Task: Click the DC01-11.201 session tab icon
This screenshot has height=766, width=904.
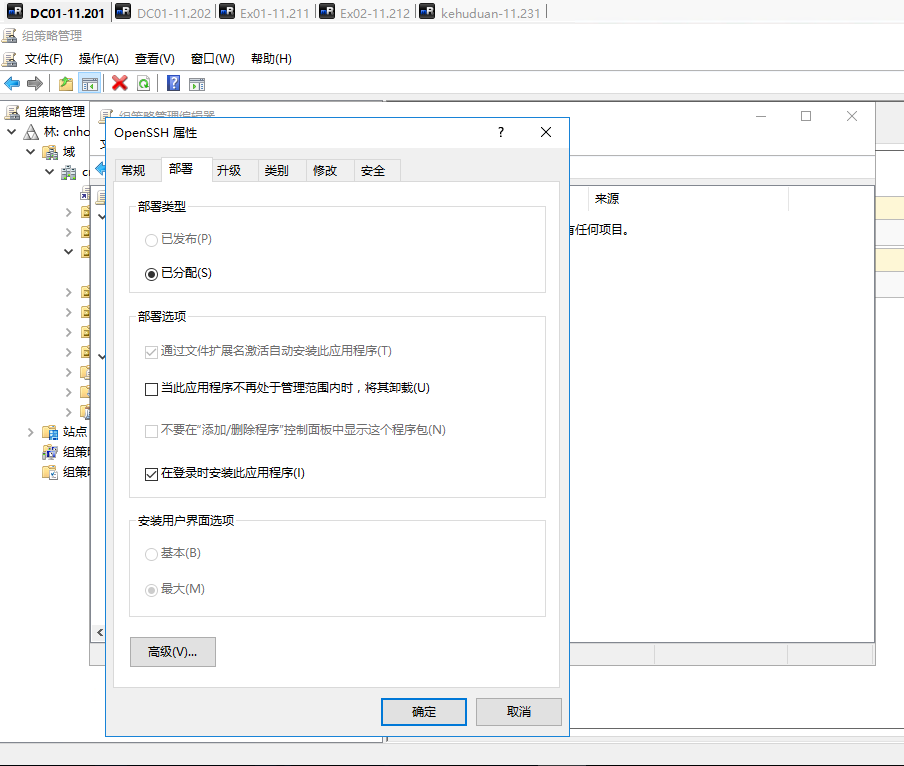Action: tap(15, 12)
